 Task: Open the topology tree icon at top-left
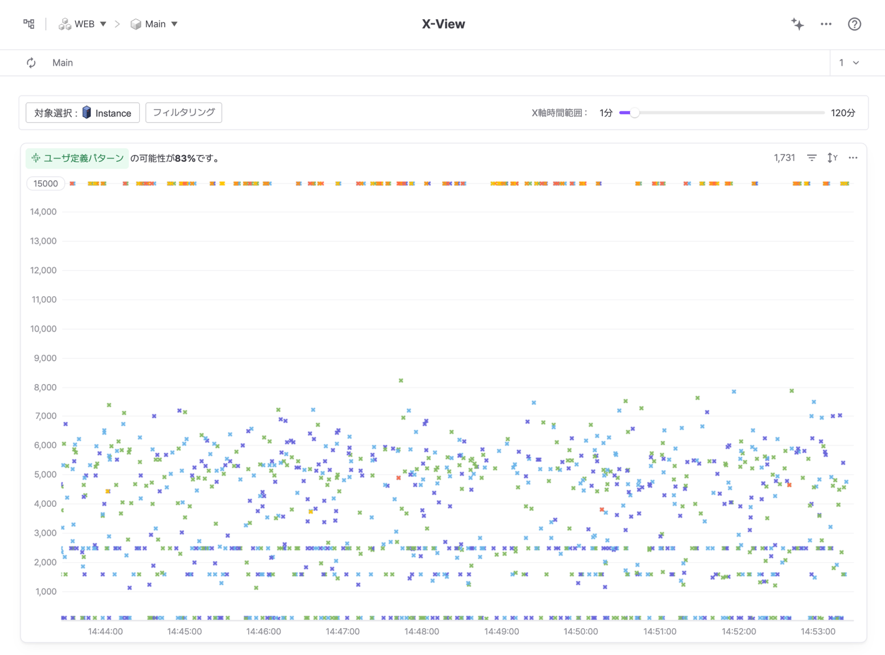[29, 24]
